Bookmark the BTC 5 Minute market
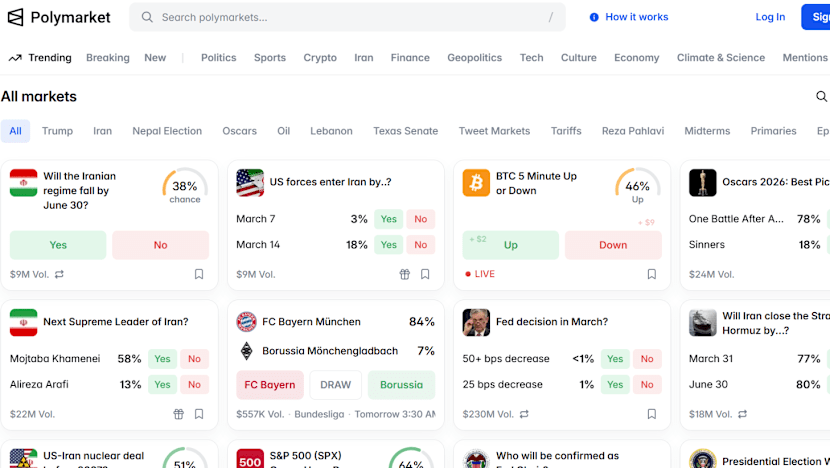 pos(652,274)
